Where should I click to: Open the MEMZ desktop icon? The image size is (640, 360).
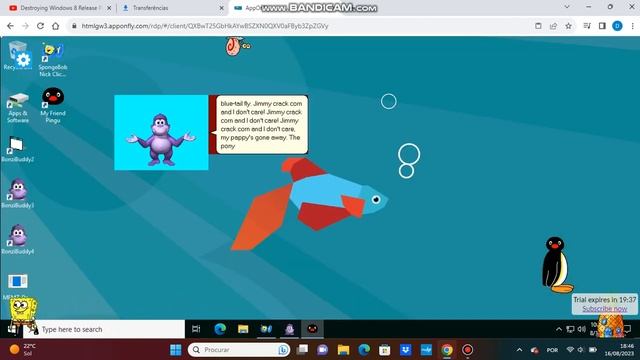click(x=17, y=286)
